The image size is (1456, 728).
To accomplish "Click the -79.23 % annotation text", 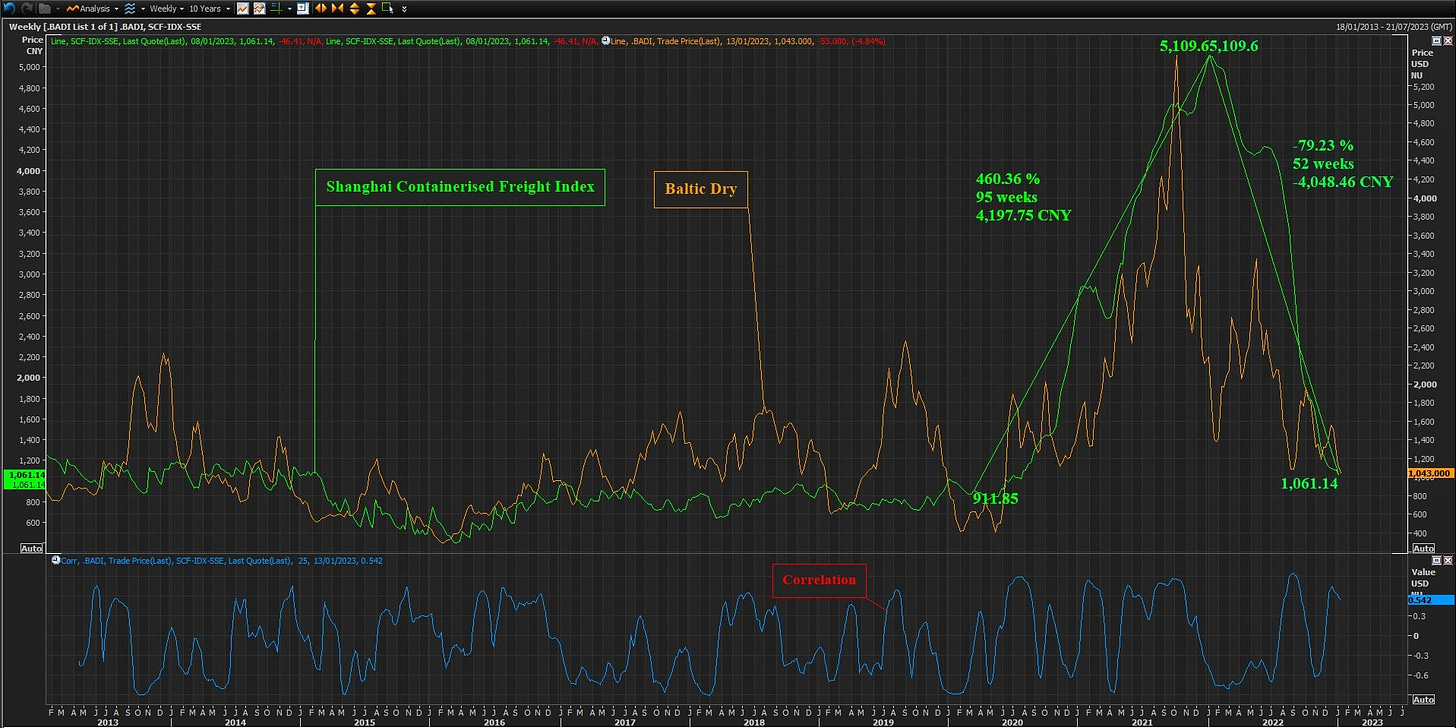I will coord(1323,145).
